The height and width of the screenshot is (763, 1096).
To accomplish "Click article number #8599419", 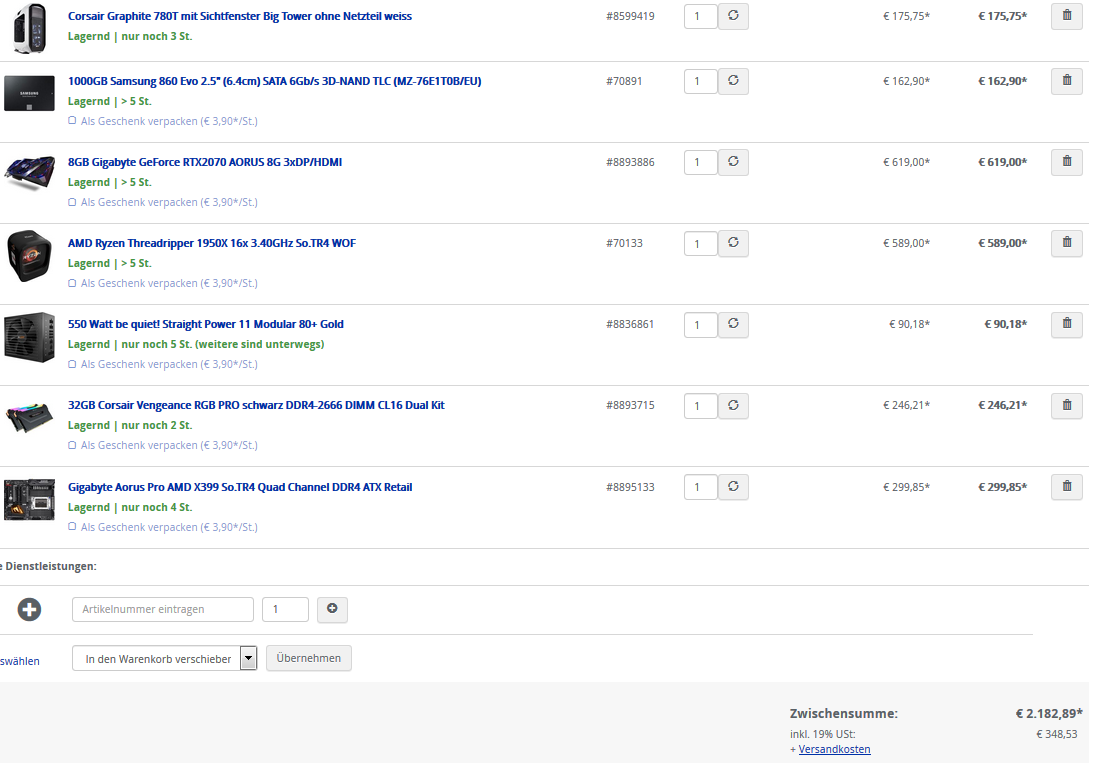I will tap(630, 16).
